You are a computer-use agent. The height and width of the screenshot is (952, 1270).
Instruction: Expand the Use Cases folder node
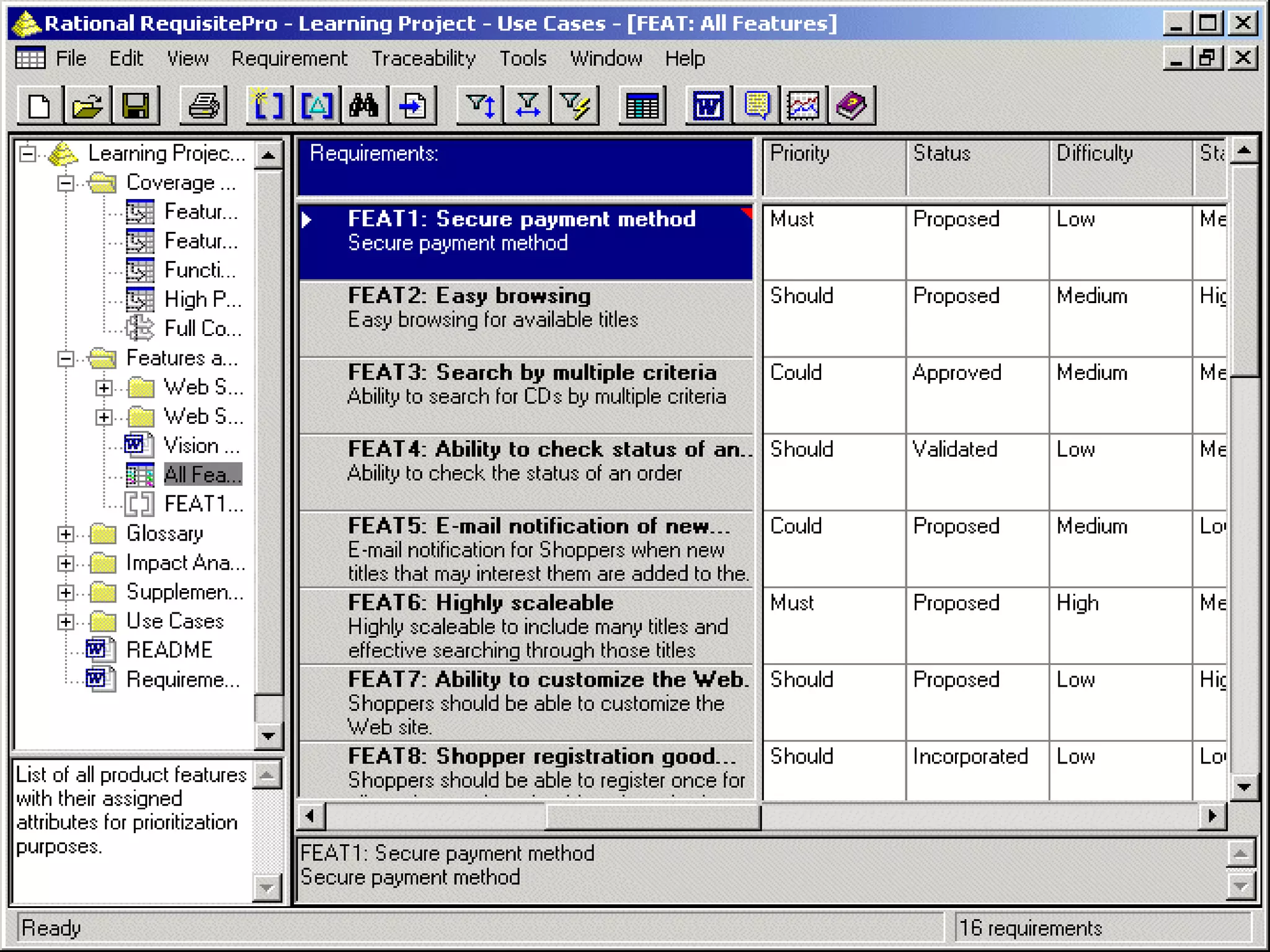coord(66,622)
